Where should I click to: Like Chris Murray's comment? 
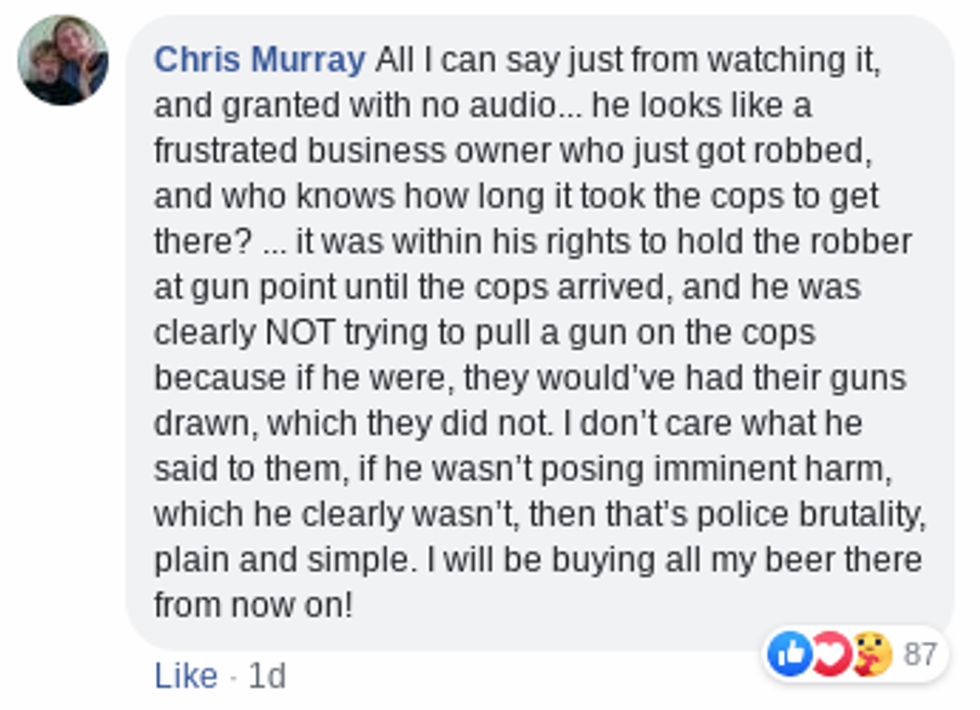pos(185,677)
